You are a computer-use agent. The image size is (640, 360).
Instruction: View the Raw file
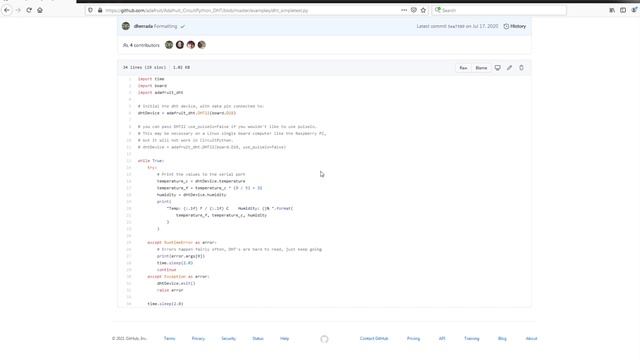(463, 68)
